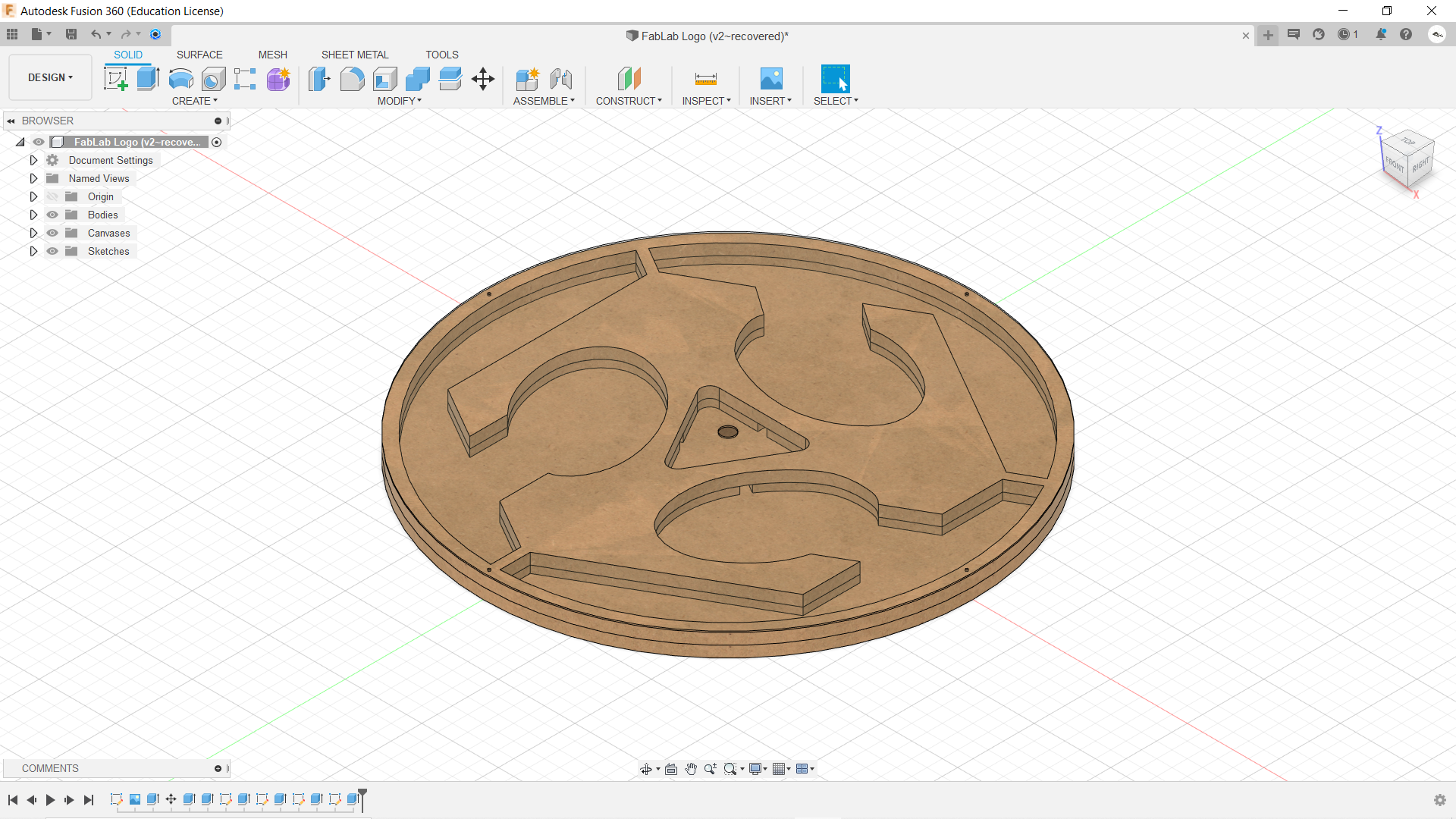The width and height of the screenshot is (1456, 819).
Task: Select the Move/Copy tool
Action: point(482,79)
